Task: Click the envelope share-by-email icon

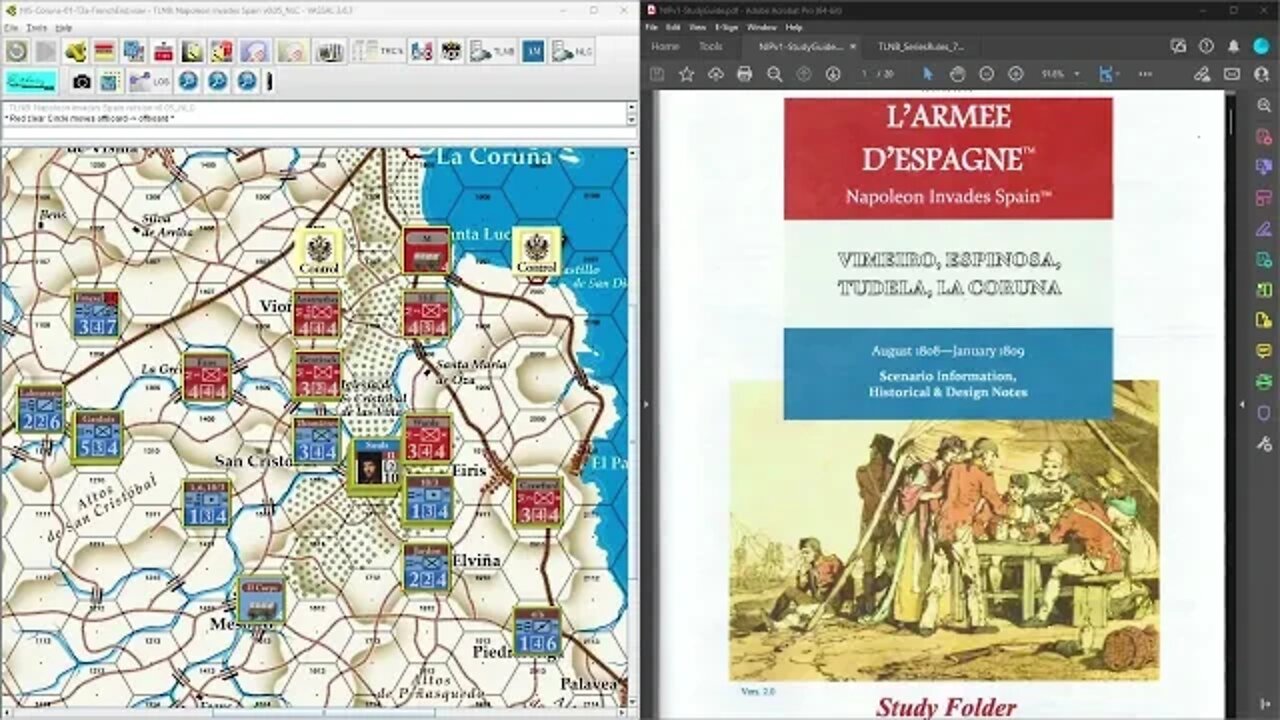Action: pyautogui.click(x=1232, y=74)
